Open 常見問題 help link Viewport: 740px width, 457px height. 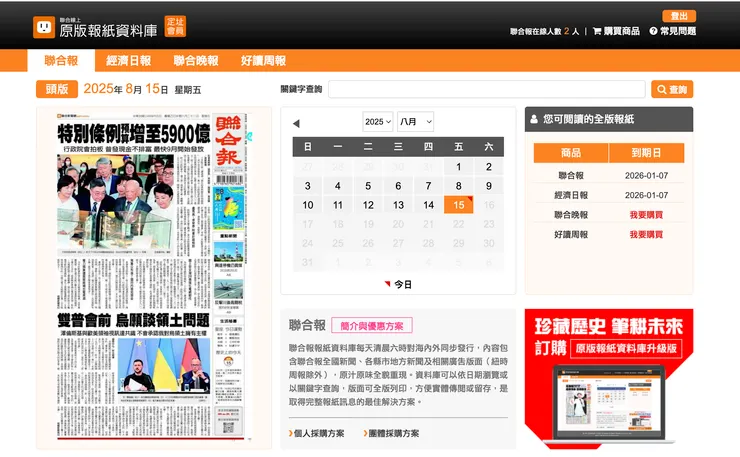(x=673, y=31)
